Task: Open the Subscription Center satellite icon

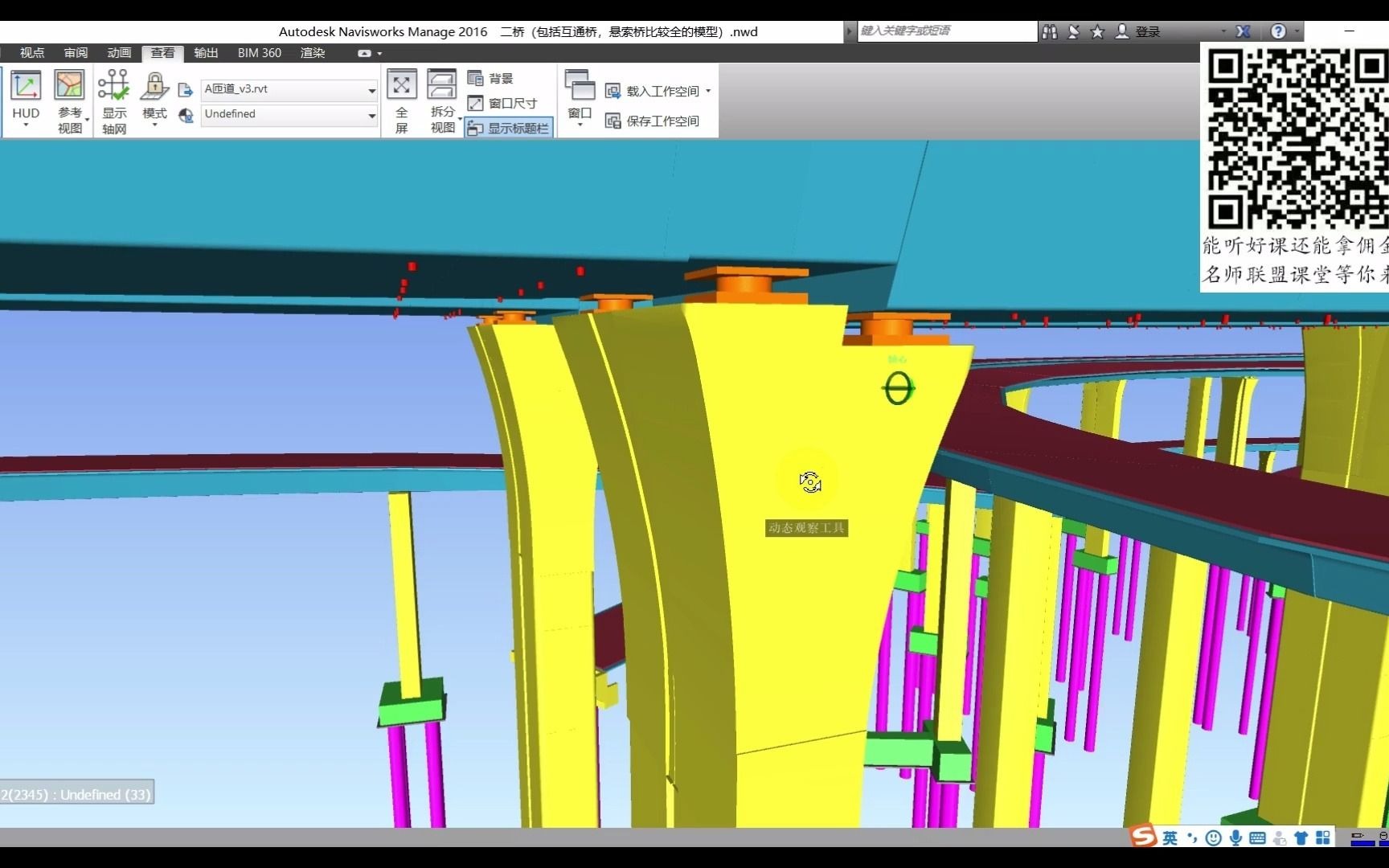Action: pyautogui.click(x=1073, y=31)
